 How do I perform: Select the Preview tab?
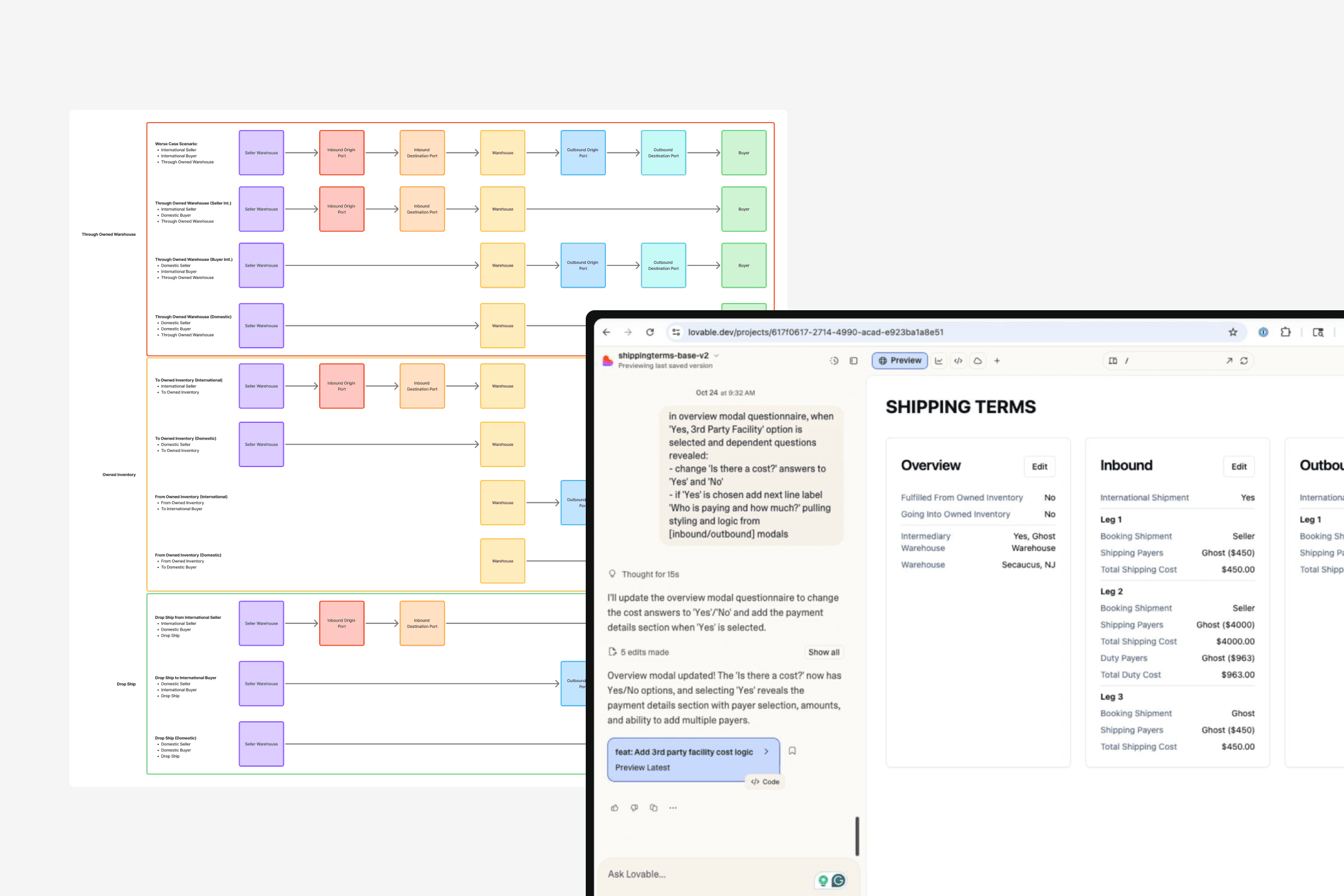[899, 361]
